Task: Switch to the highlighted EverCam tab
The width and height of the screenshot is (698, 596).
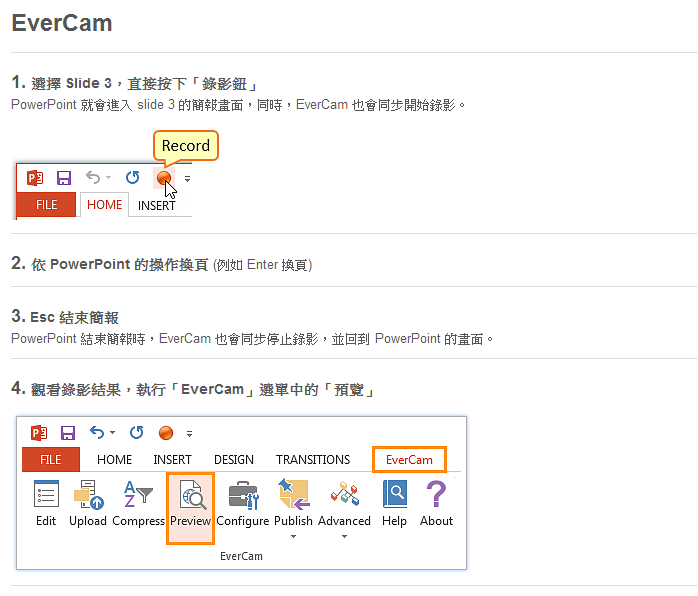Action: pos(409,460)
